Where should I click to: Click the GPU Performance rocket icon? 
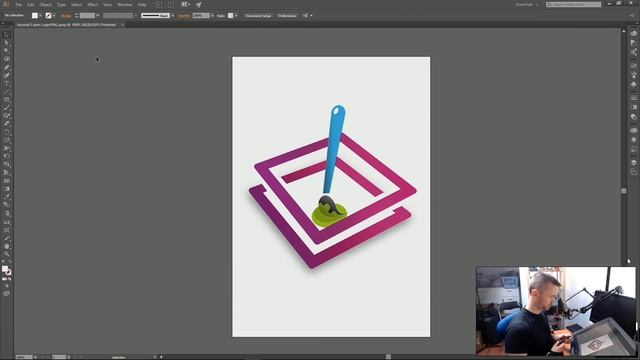click(199, 4)
